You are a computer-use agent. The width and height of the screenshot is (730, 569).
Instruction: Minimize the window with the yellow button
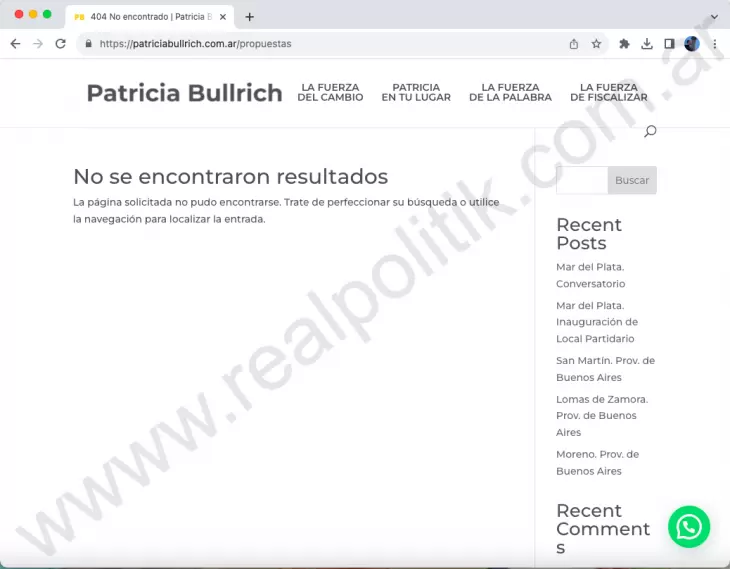tap(33, 14)
